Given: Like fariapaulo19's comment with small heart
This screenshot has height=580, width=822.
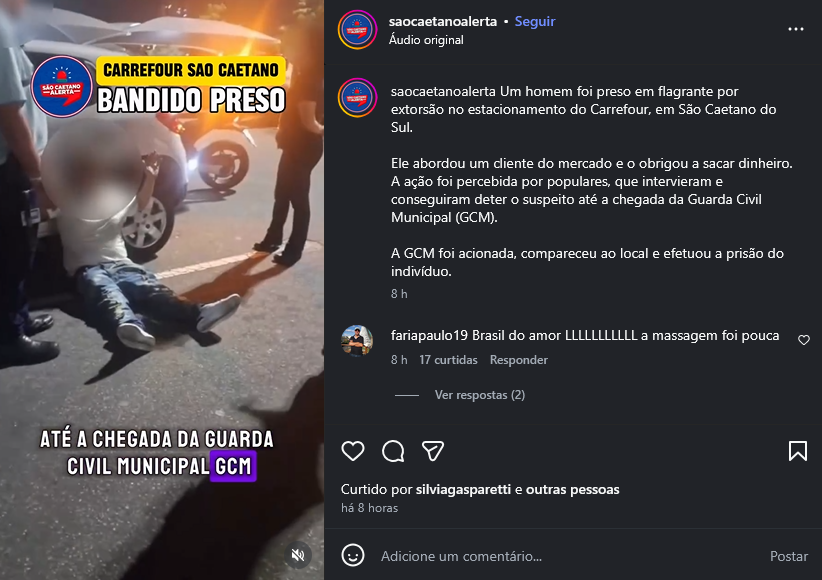Looking at the screenshot, I should 804,340.
